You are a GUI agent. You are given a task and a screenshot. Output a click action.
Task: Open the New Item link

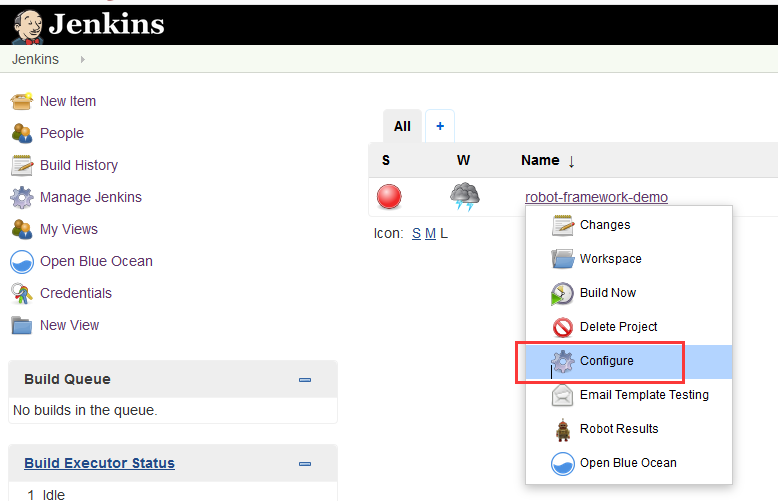point(68,101)
